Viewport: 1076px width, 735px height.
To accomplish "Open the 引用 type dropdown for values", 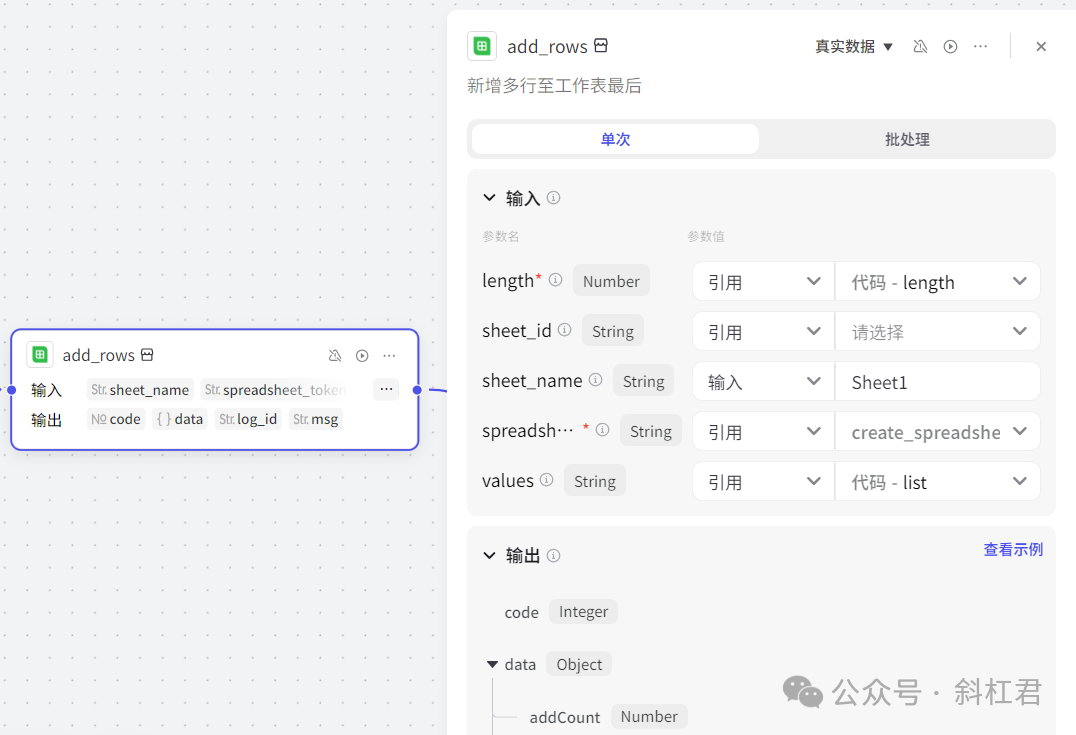I will (763, 482).
